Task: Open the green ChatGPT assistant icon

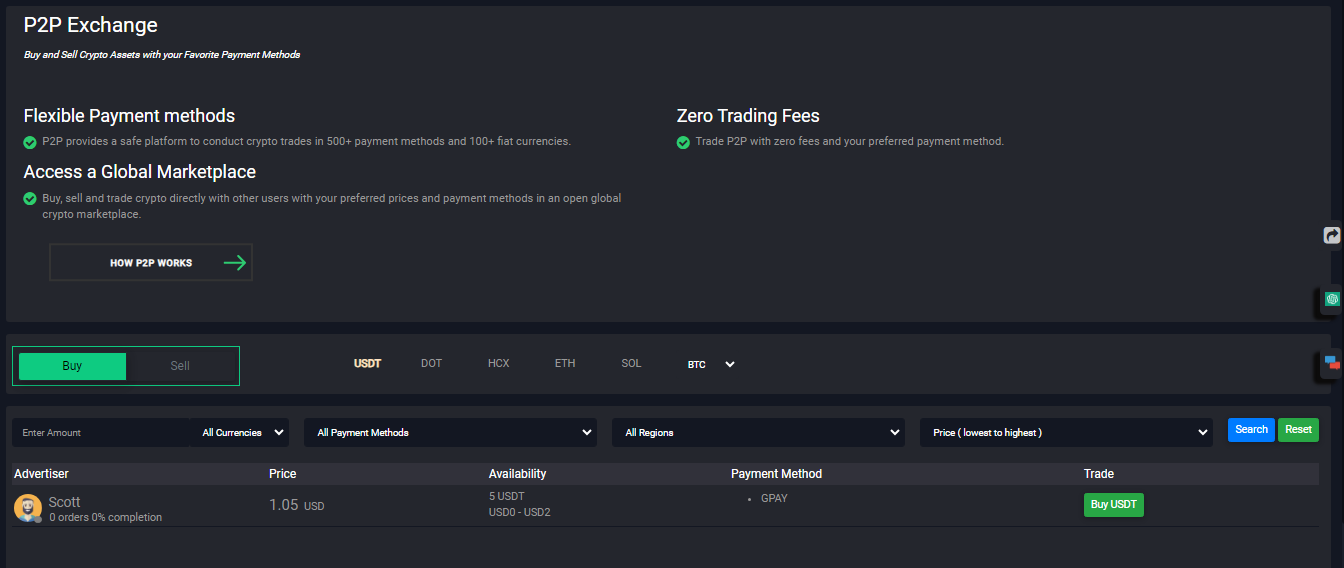Action: (1331, 299)
